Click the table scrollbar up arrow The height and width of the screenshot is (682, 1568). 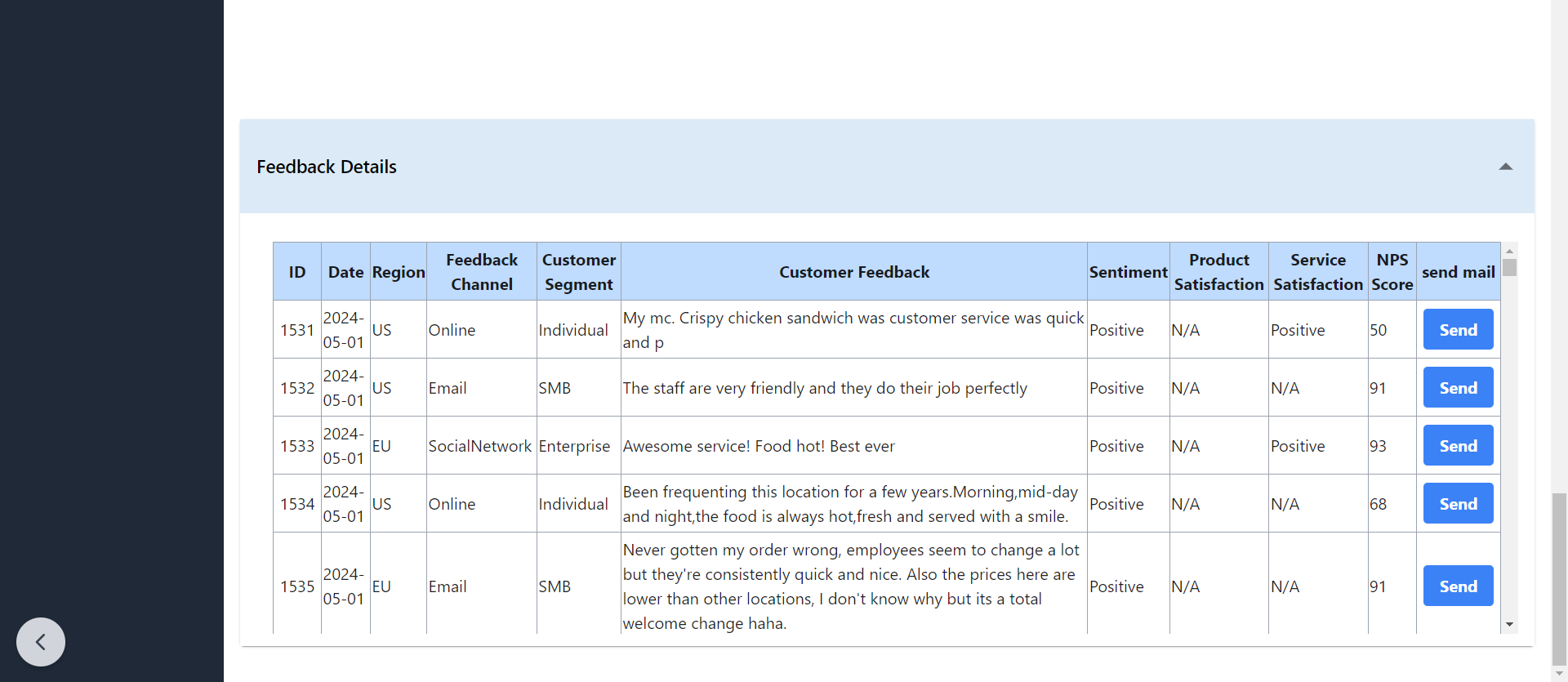tap(1509, 251)
